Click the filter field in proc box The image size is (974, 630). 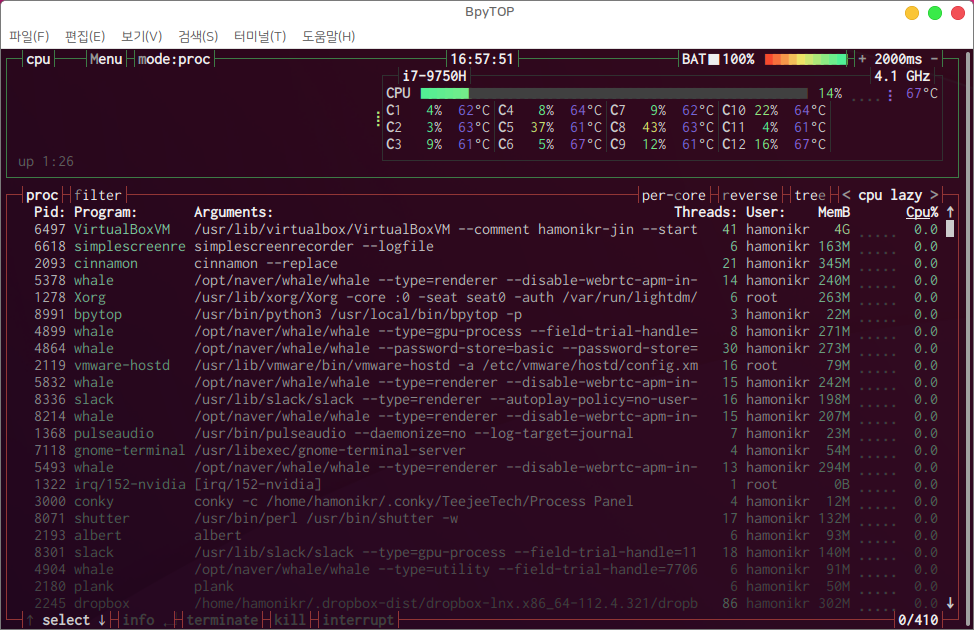coord(97,195)
